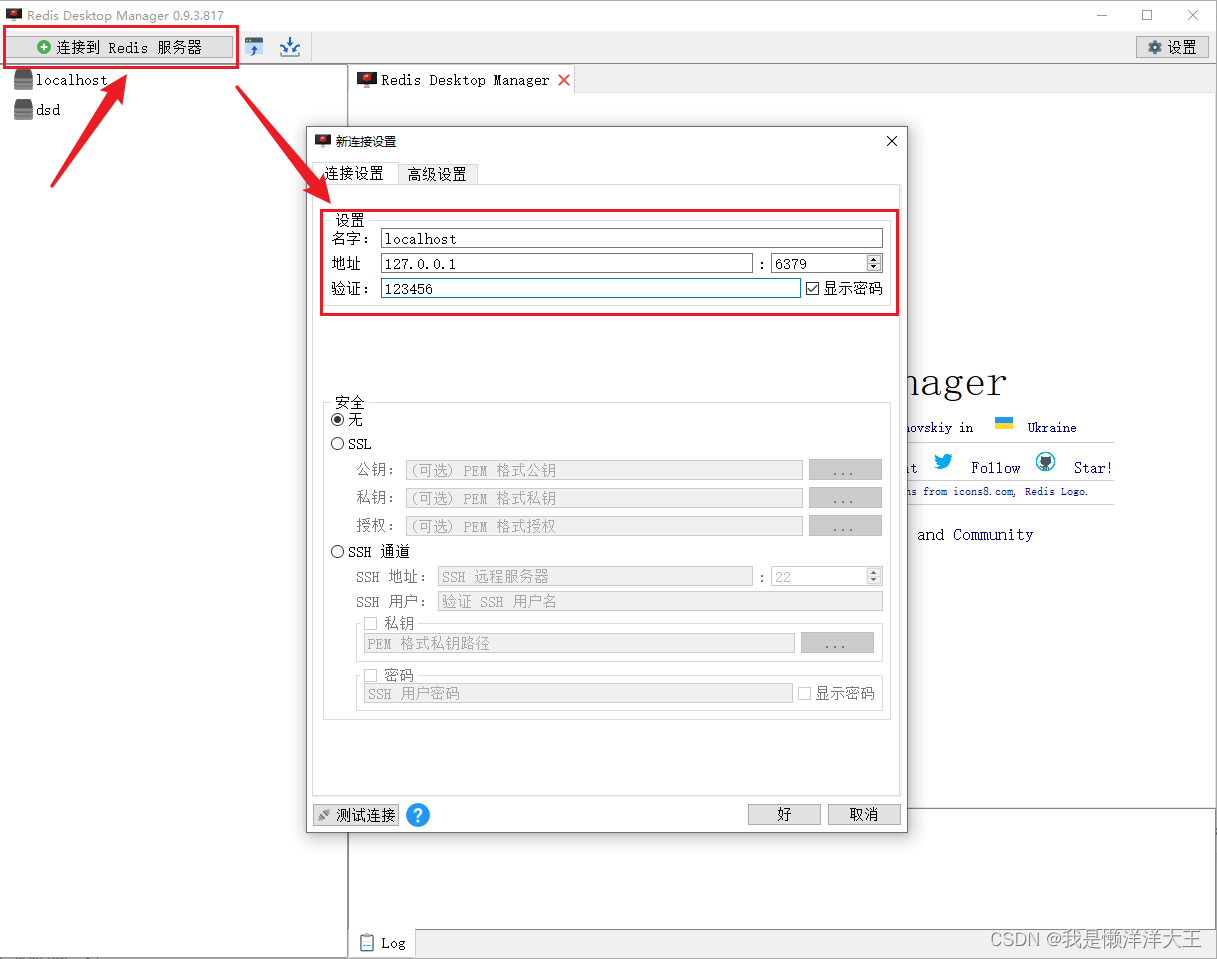The image size is (1217, 959).
Task: Select the SSH 通道 radio button
Action: coord(337,551)
